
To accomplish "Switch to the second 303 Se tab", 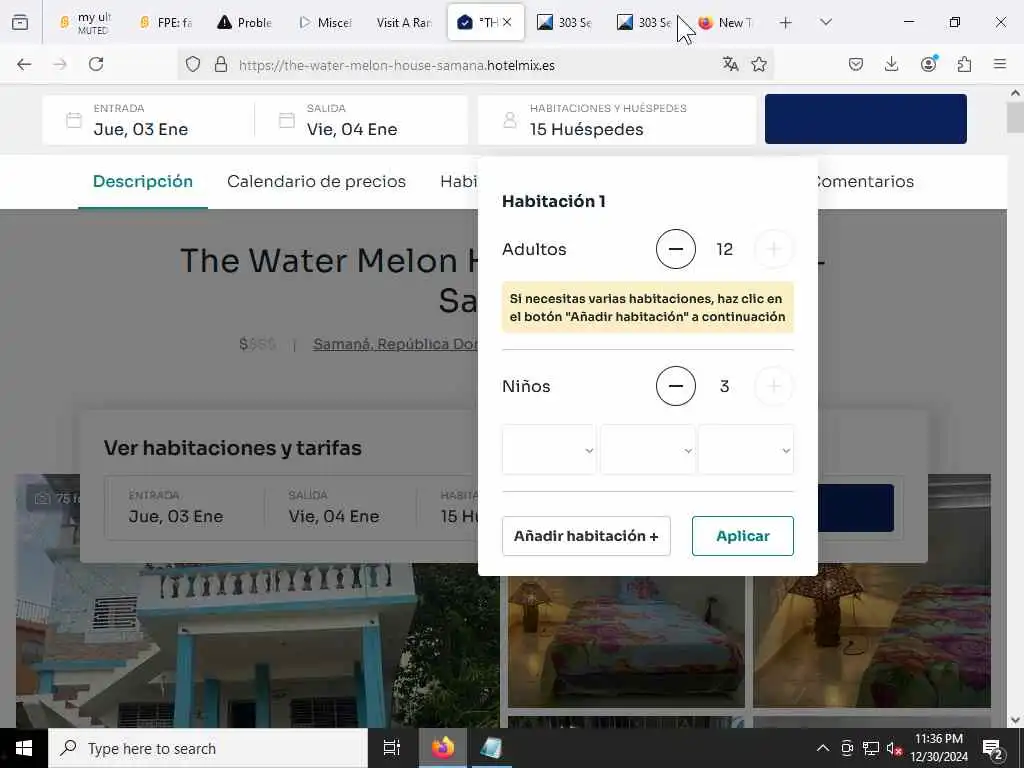I will pyautogui.click(x=645, y=22).
